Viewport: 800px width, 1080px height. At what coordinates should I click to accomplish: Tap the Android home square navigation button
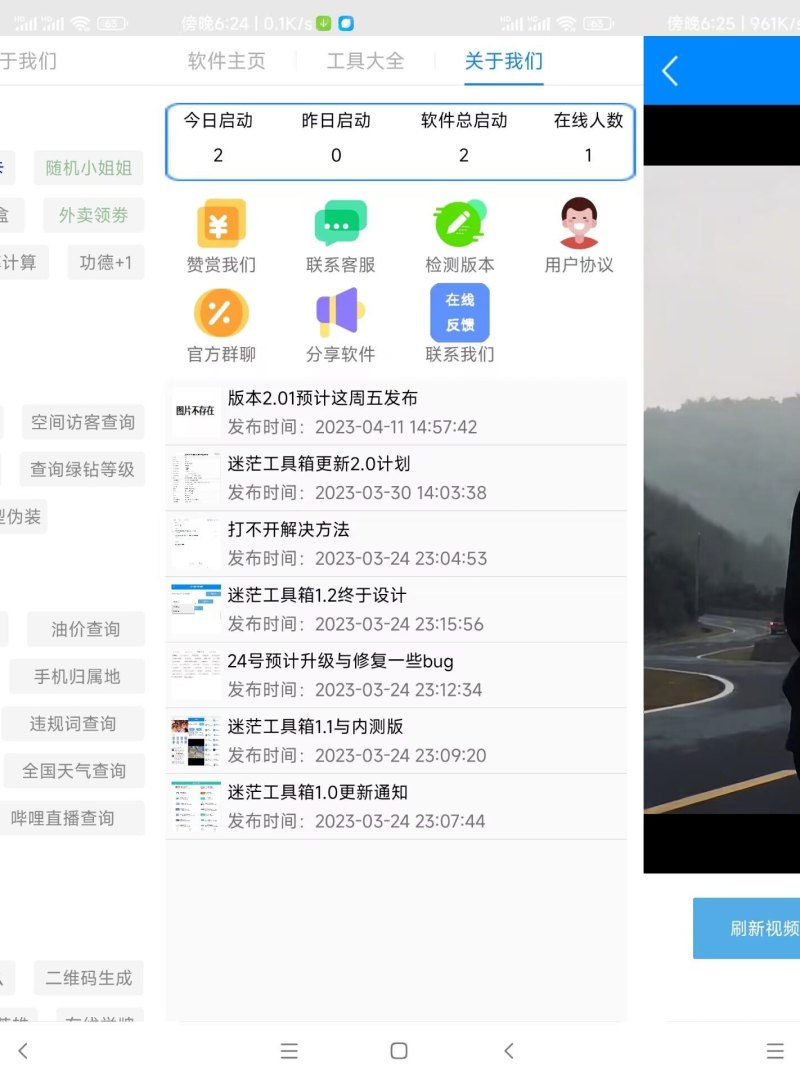(399, 1050)
